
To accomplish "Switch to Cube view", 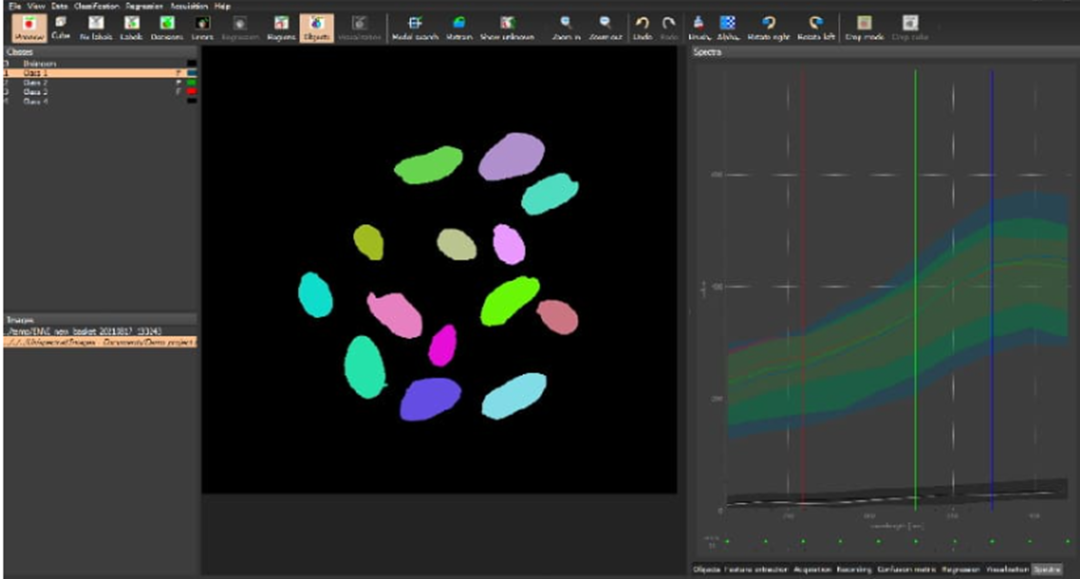I will point(60,26).
